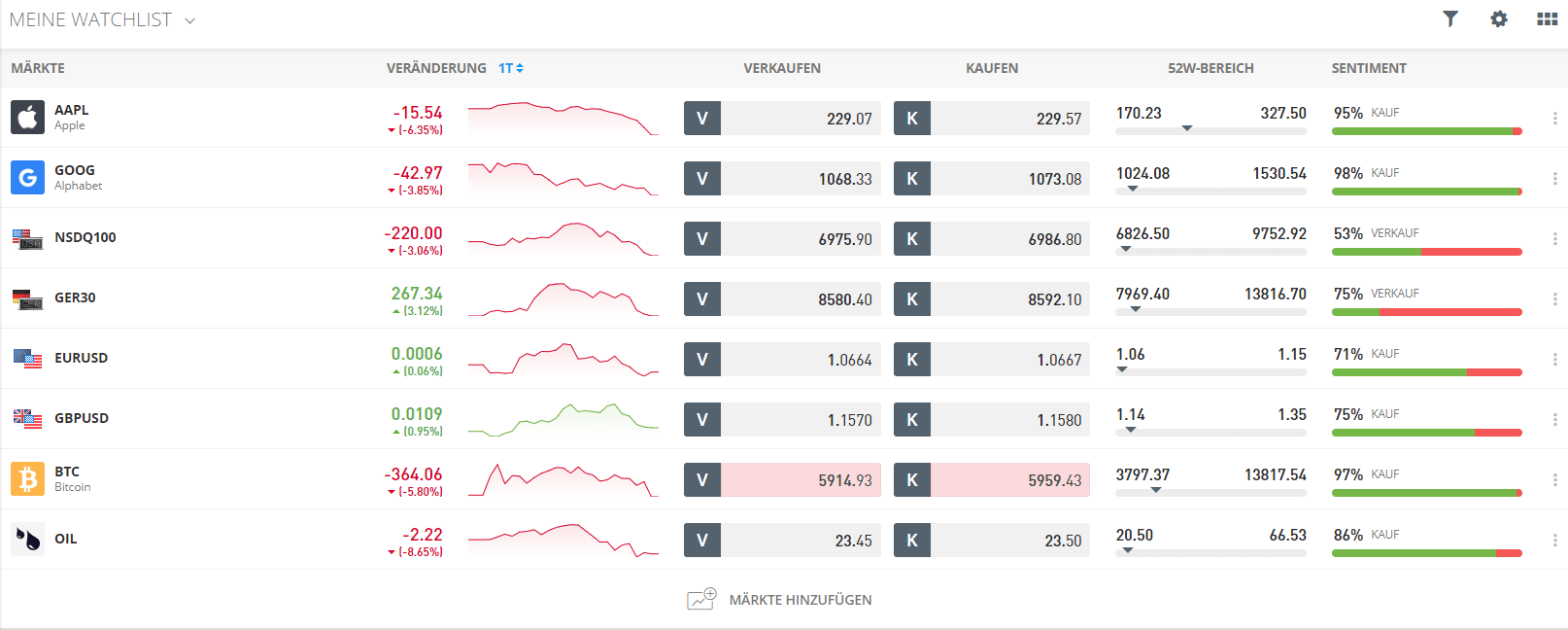Change the 1T time period selector

(x=511, y=68)
